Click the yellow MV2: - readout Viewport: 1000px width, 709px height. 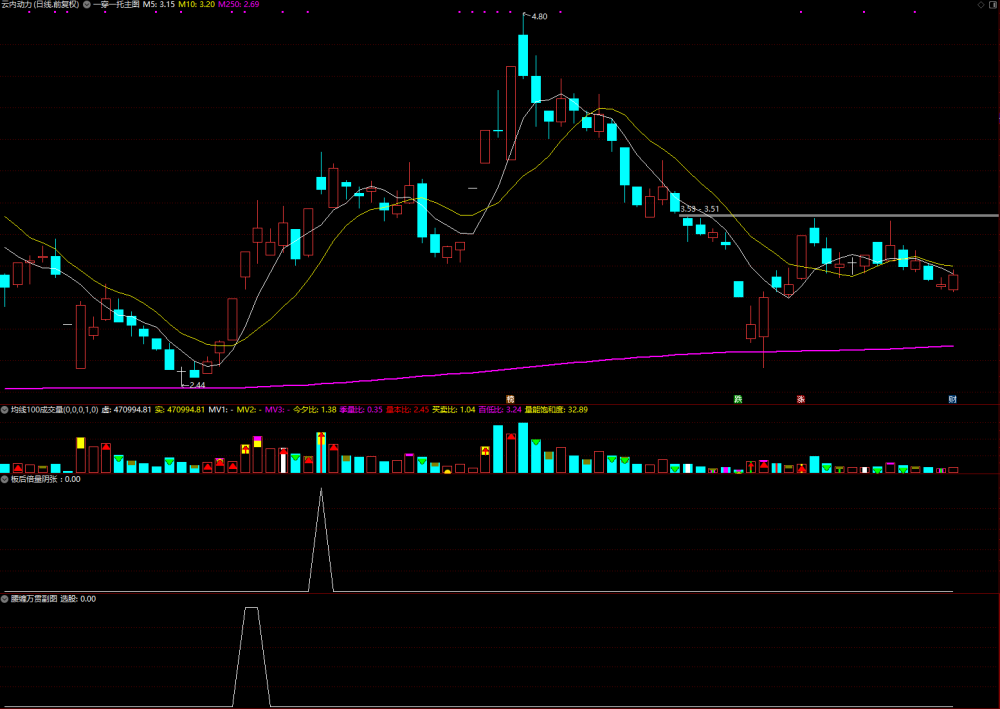249,410
